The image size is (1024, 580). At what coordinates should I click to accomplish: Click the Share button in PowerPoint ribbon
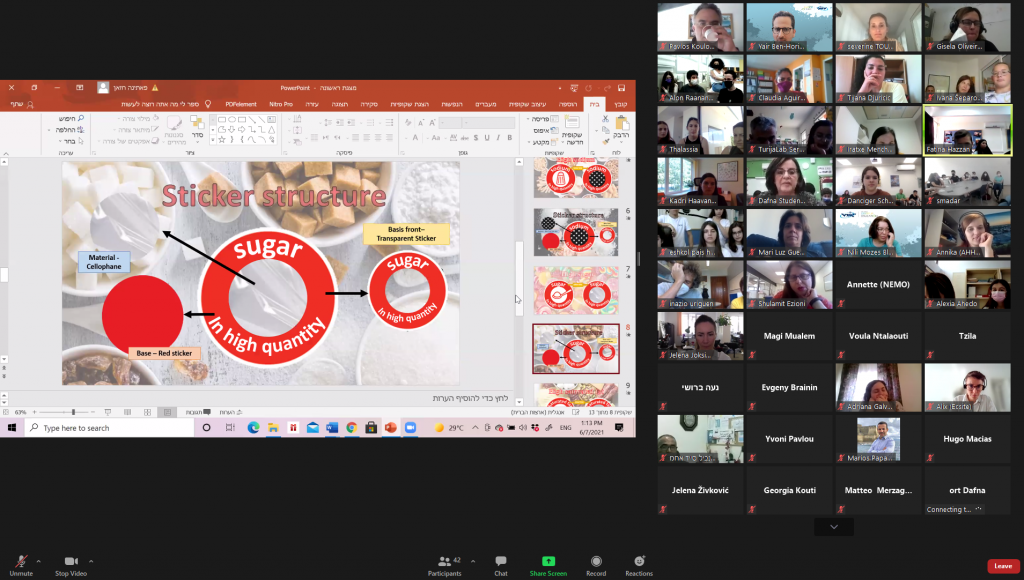(22, 105)
